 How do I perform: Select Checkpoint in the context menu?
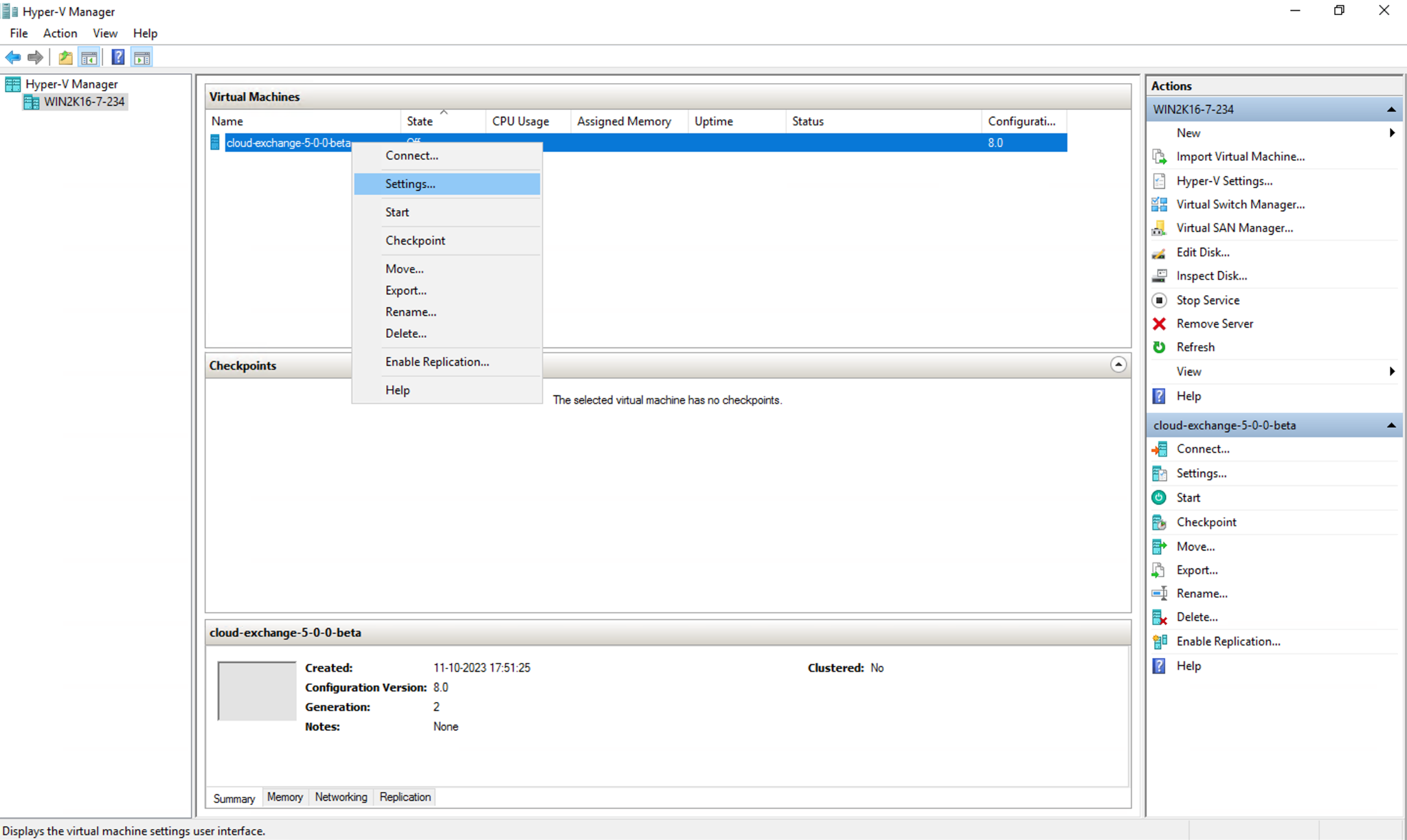447,240
